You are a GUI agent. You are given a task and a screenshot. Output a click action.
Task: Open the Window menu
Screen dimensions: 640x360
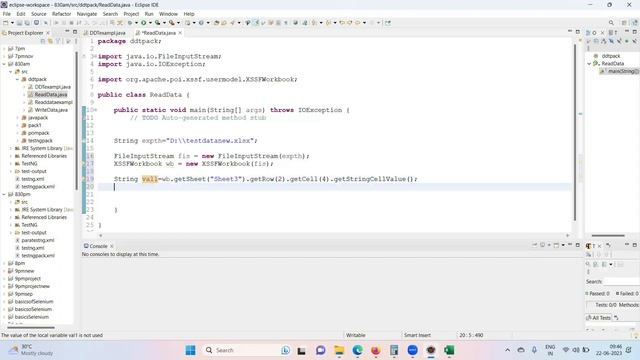(x=168, y=14)
